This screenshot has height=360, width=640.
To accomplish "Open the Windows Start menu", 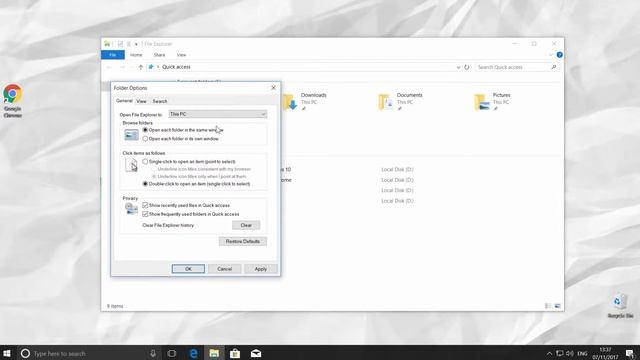I will (x=7, y=353).
